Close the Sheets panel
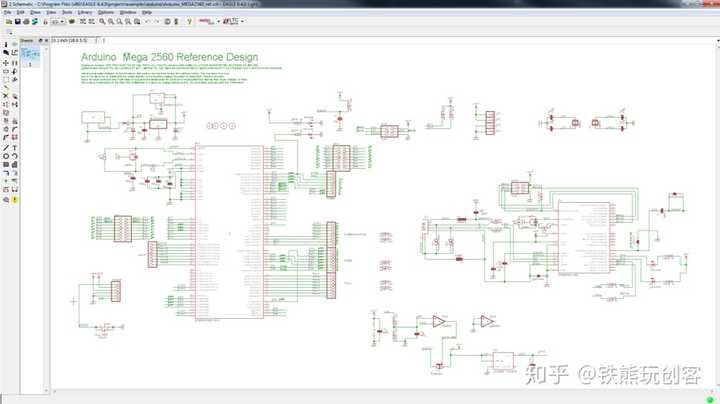The height and width of the screenshot is (404, 720). point(46,40)
